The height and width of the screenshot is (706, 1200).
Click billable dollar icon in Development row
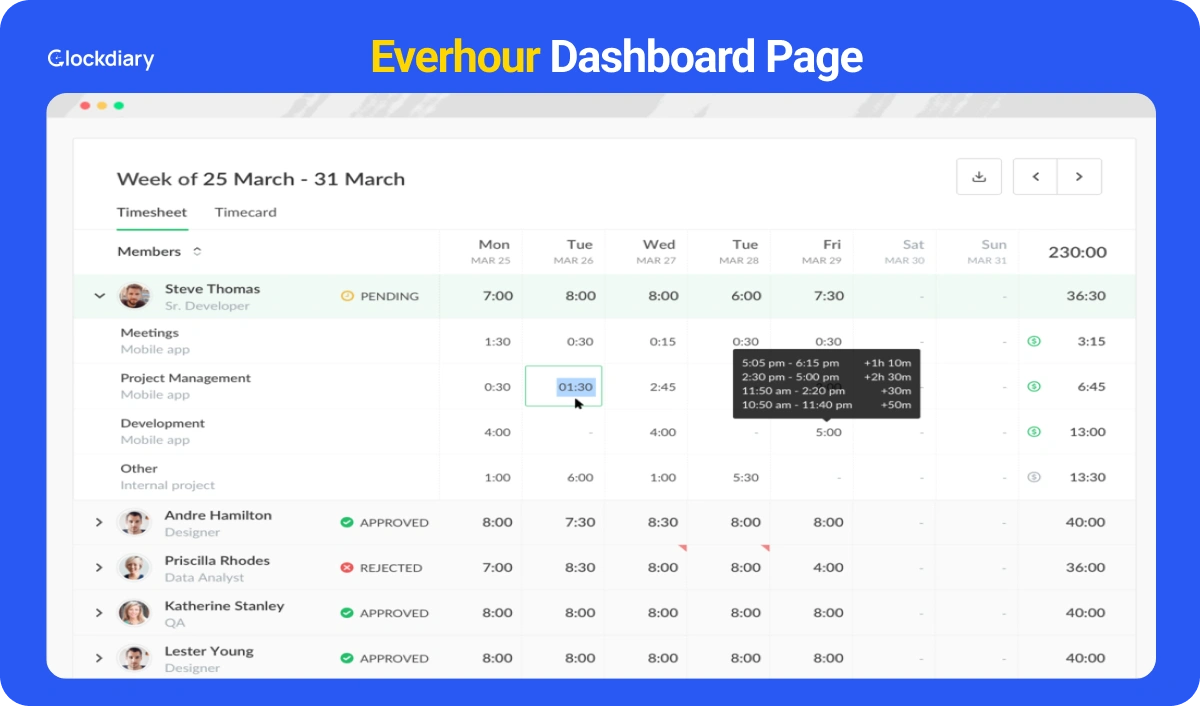tap(1034, 432)
